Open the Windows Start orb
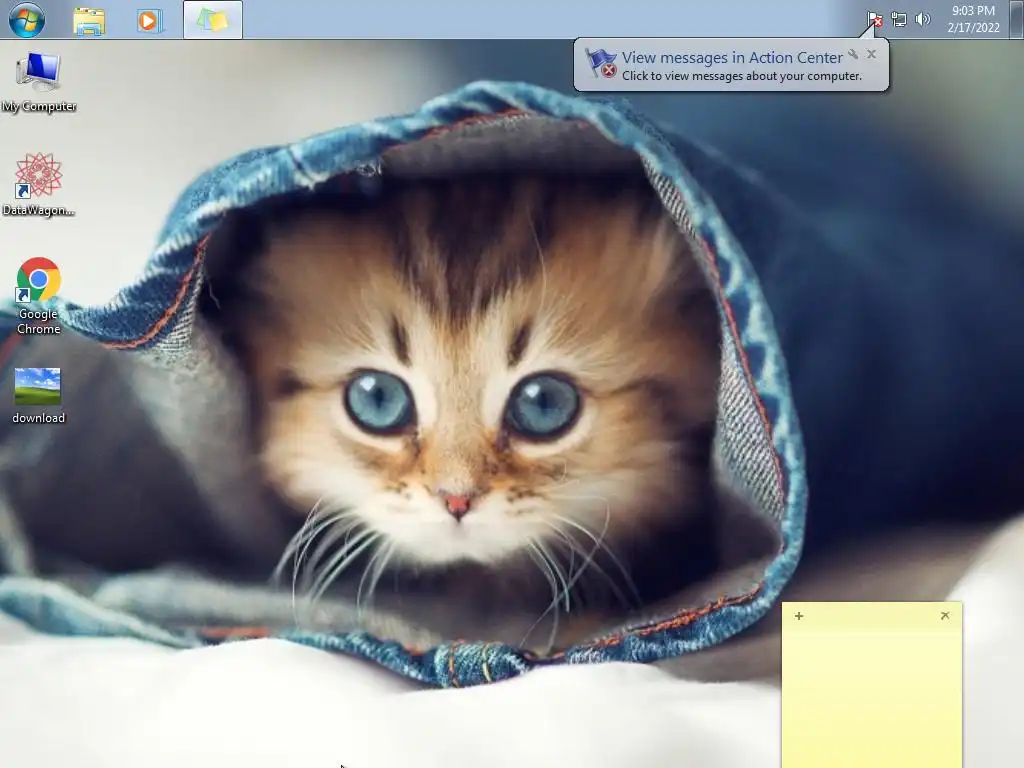Screen dimensions: 1024x768 click(x=27, y=20)
